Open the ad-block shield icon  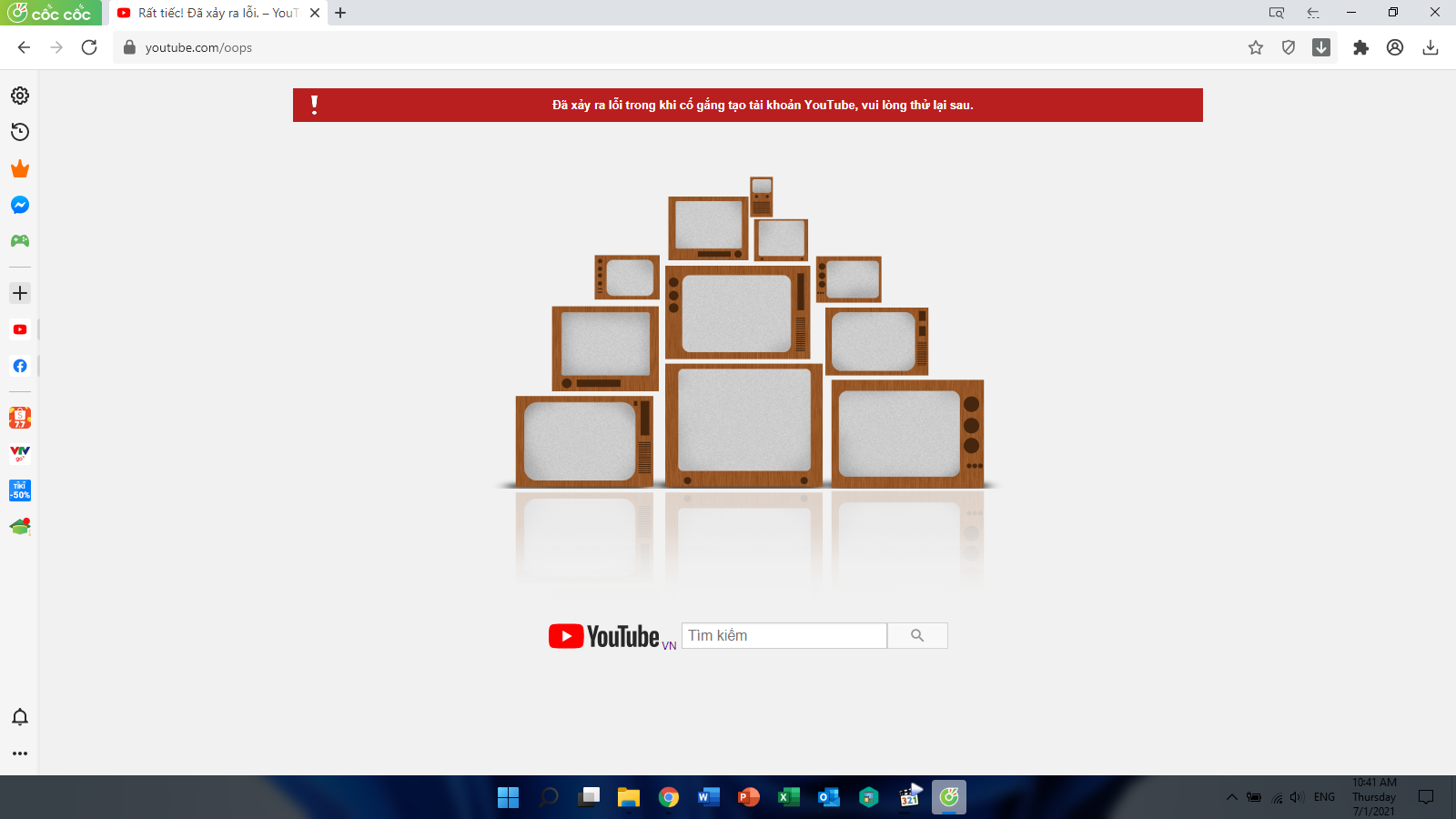tap(1289, 47)
